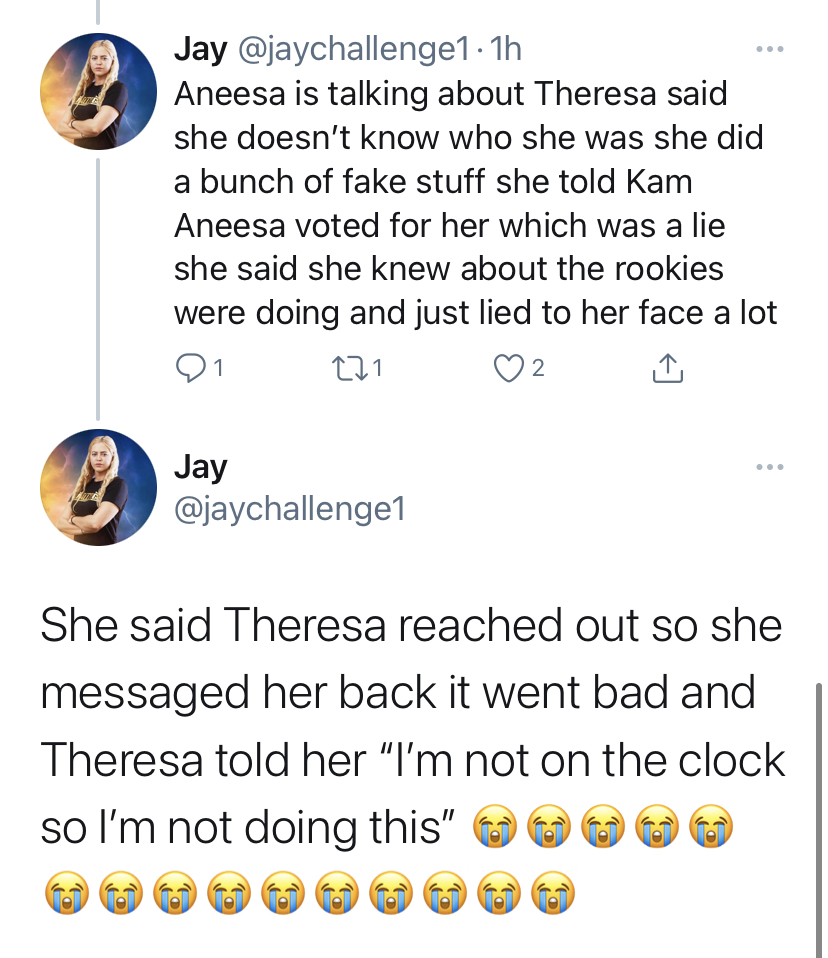This screenshot has height=958, width=828.
Task: Open the three-dot menu on second tweet
Action: point(769,467)
